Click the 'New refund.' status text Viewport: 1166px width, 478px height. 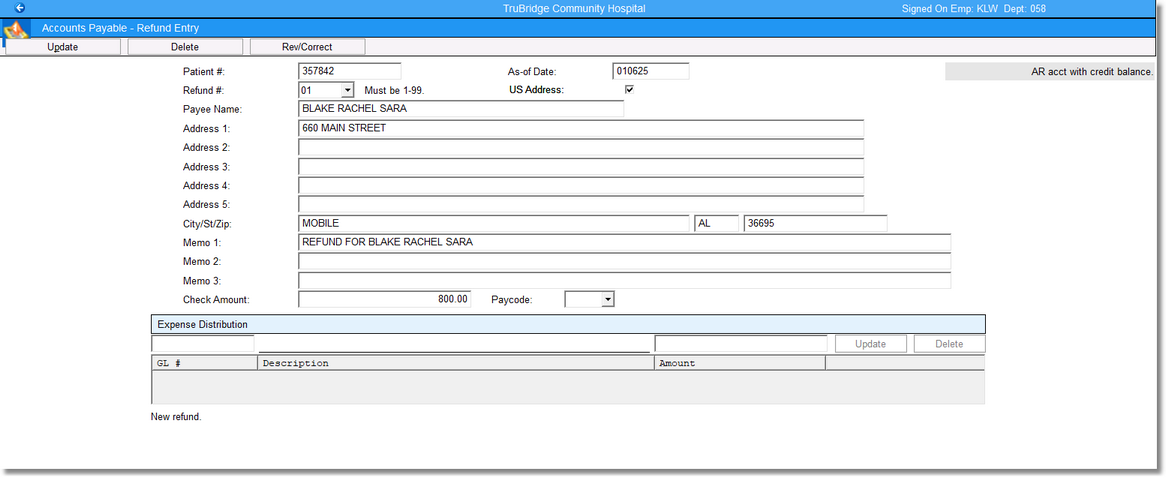176,417
